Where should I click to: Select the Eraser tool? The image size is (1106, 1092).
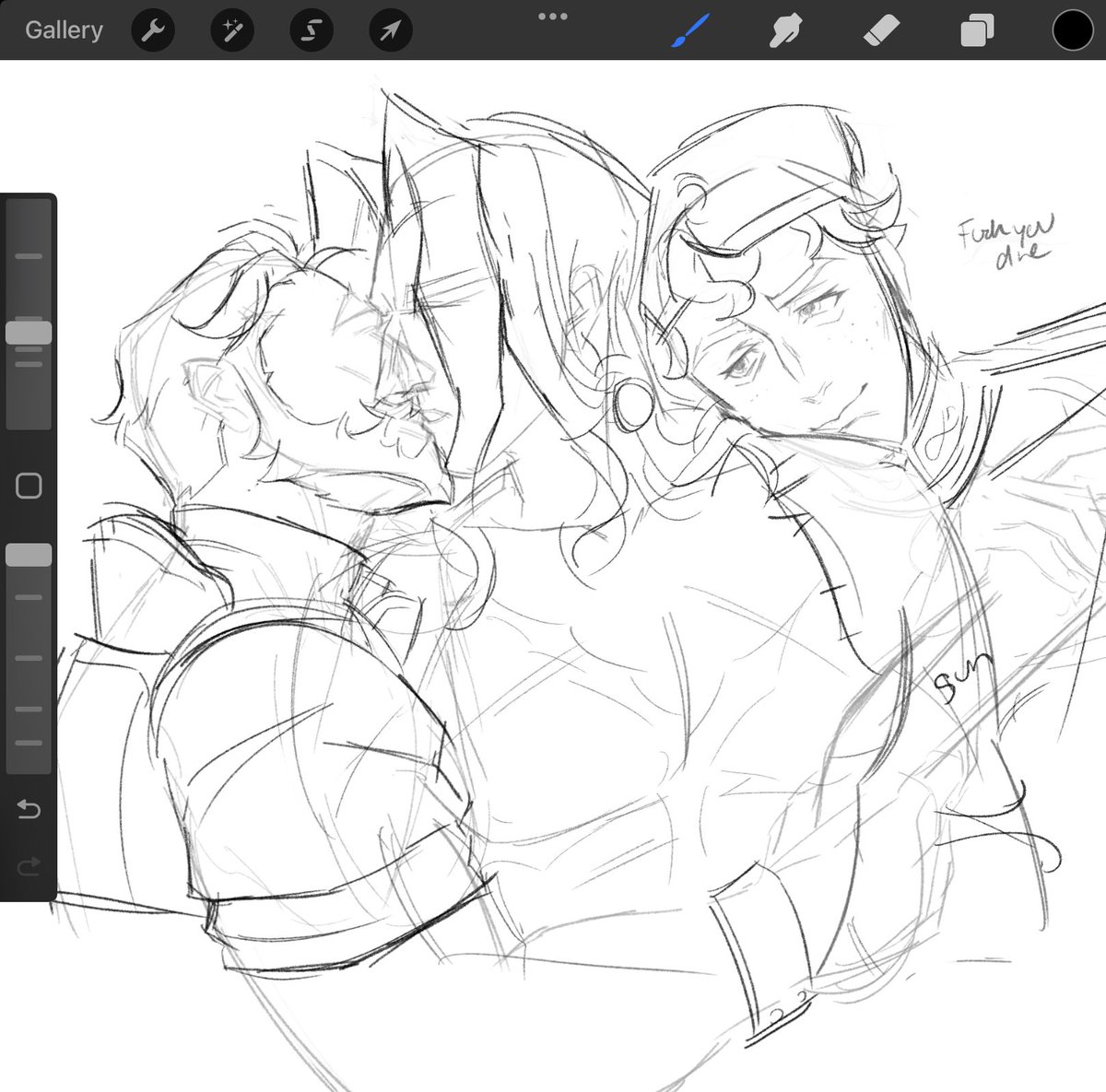pos(880,32)
